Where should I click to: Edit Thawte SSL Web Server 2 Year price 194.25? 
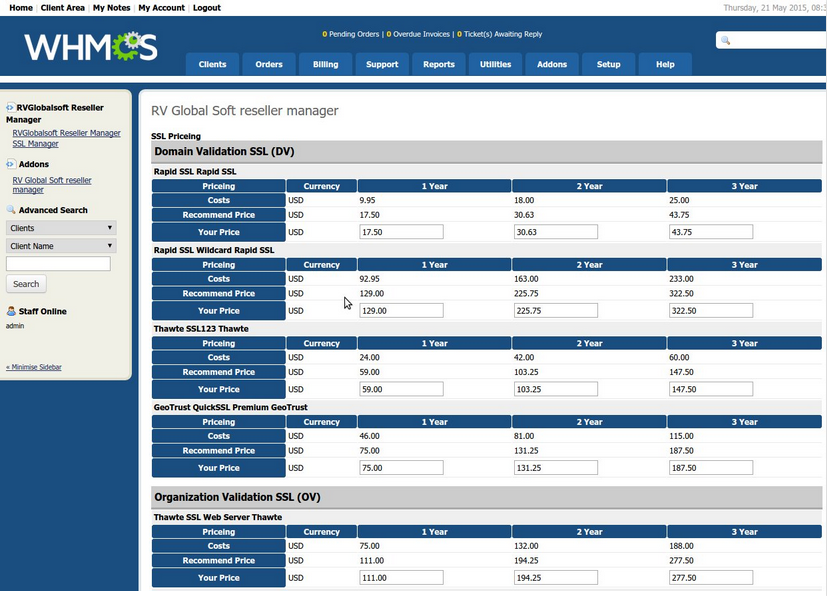pos(556,578)
